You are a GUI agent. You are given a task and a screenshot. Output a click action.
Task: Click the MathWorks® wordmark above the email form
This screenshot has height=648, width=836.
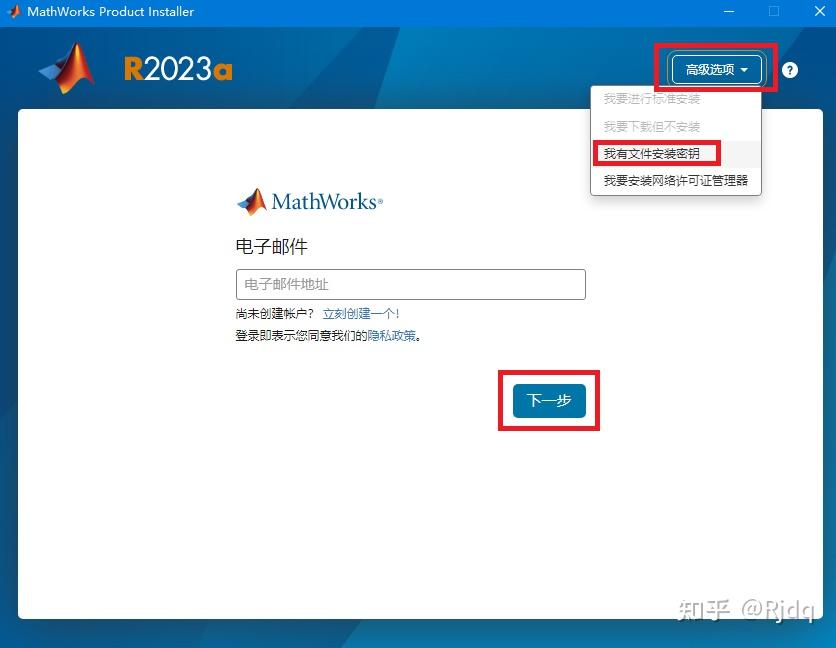coord(321,202)
